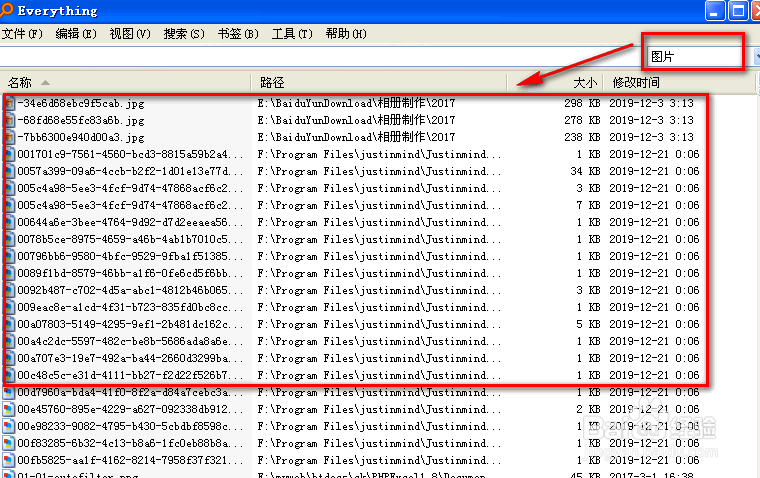Screen dimensions: 760x478
Task: Click the file icon of -7bb6300e940d00a3.jpg
Action: tap(9, 137)
